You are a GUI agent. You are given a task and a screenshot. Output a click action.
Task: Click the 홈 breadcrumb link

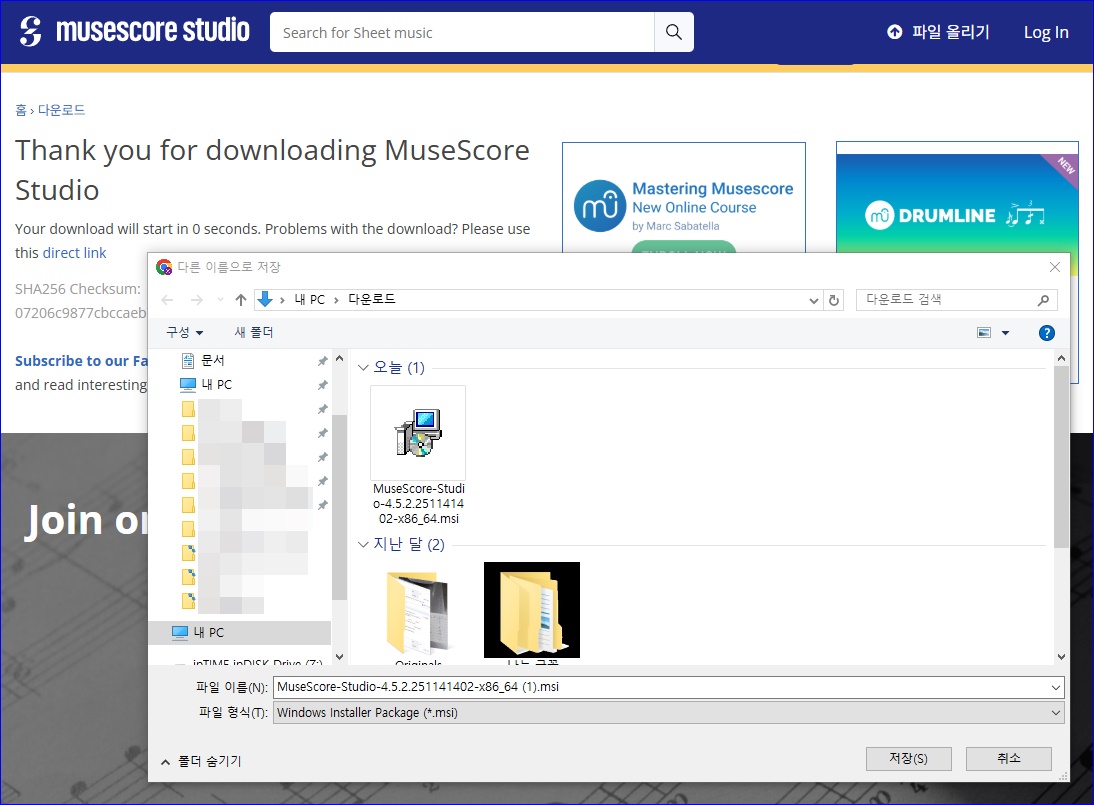21,110
